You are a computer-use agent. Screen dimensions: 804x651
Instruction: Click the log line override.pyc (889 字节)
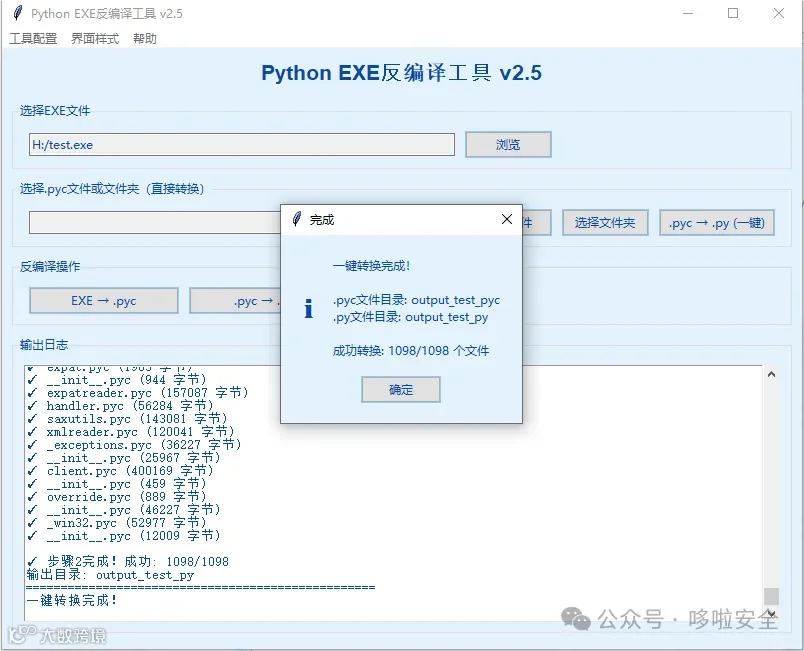click(x=117, y=497)
